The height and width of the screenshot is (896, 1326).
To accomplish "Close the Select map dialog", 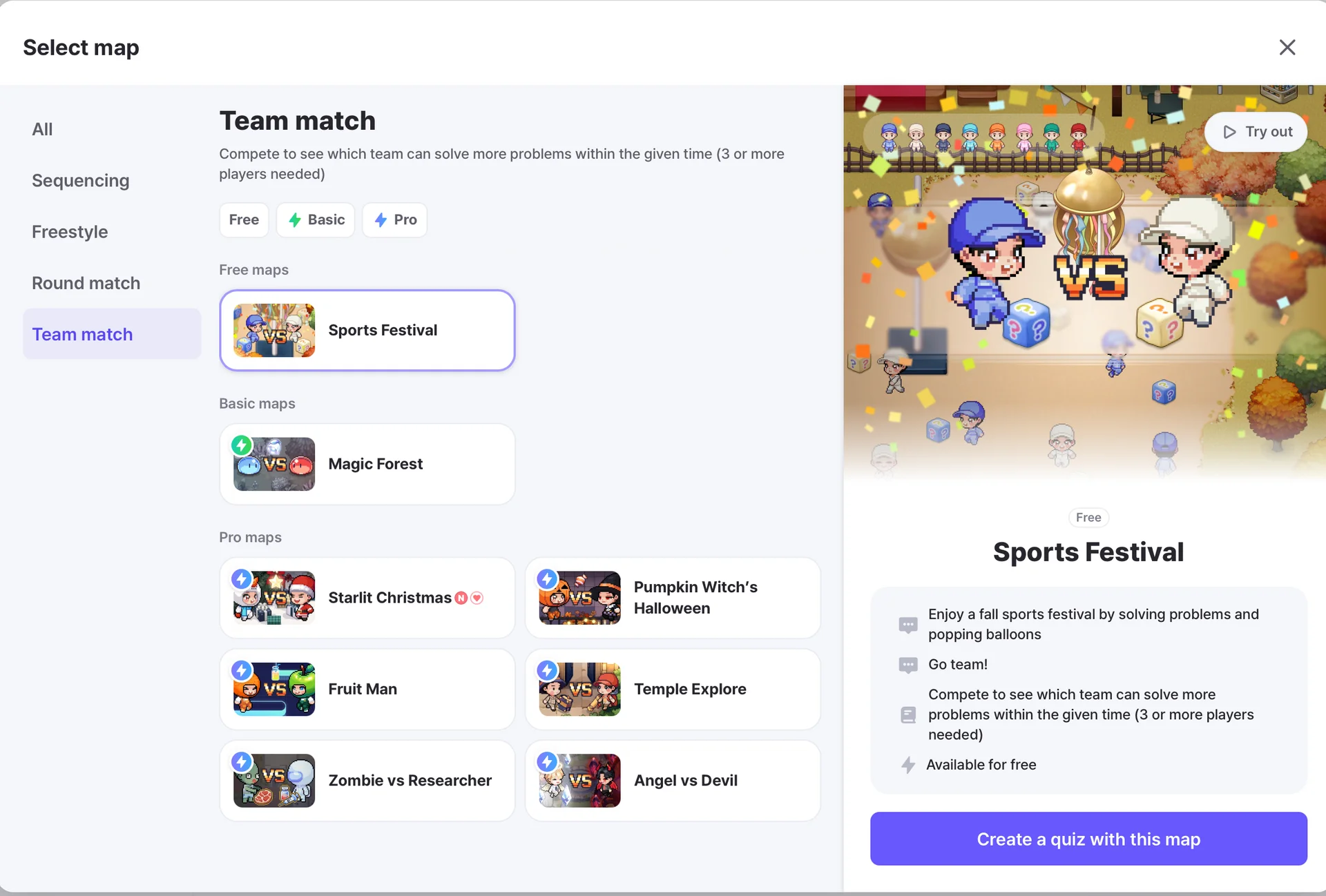I will pos(1287,47).
